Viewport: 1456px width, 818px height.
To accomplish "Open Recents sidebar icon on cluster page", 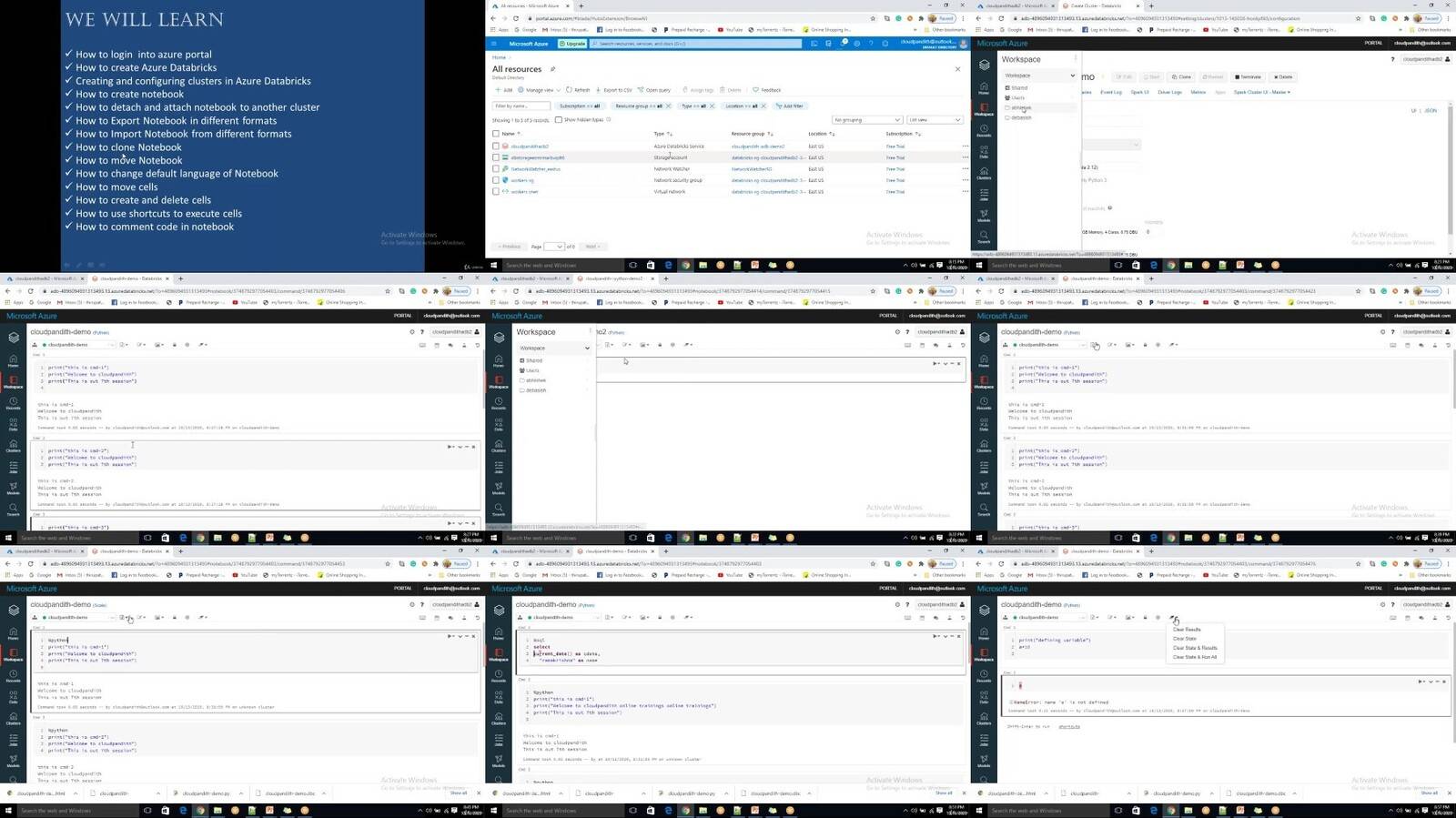I will (984, 131).
